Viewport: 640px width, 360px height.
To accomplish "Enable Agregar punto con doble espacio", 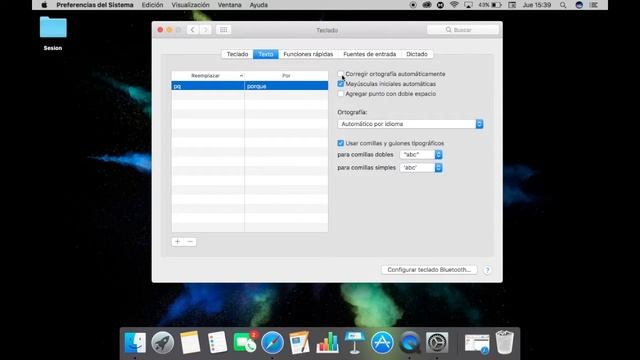I will tap(340, 93).
